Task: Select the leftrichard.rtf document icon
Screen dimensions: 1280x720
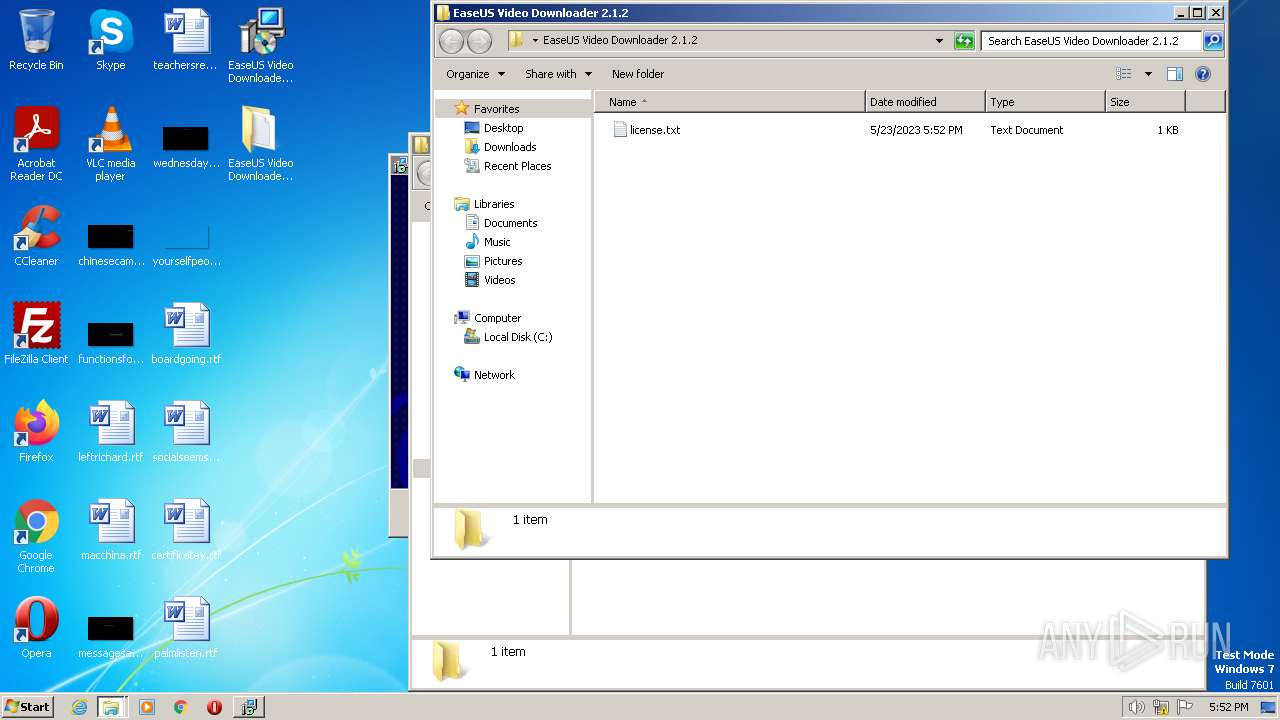Action: (110, 432)
